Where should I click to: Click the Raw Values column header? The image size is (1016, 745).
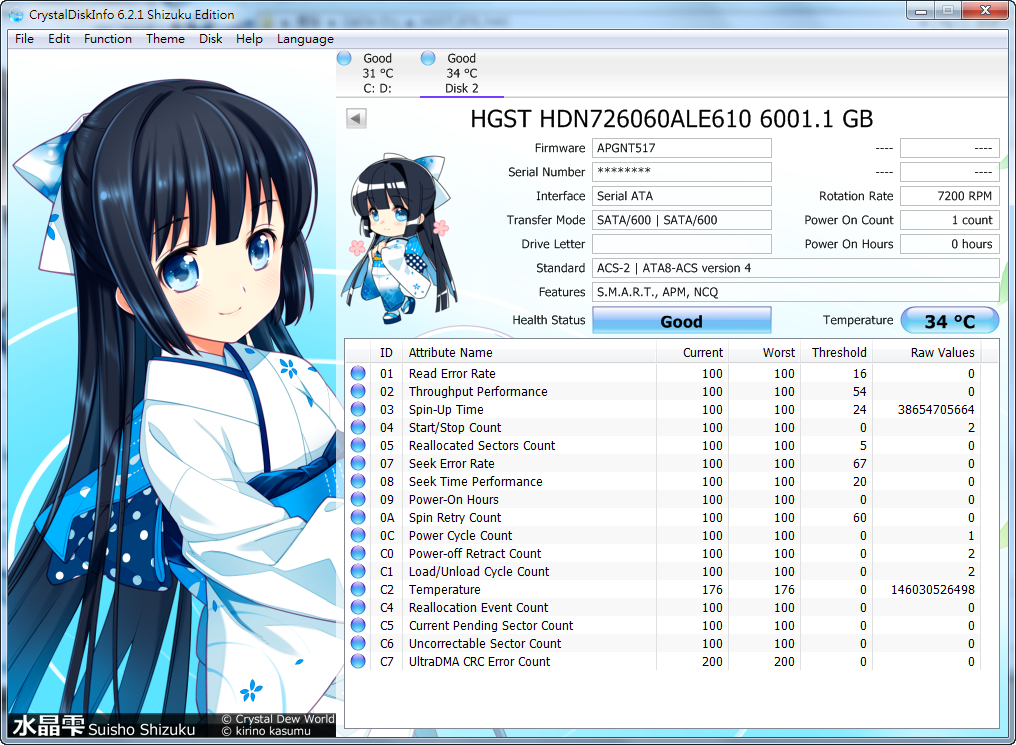(x=941, y=353)
